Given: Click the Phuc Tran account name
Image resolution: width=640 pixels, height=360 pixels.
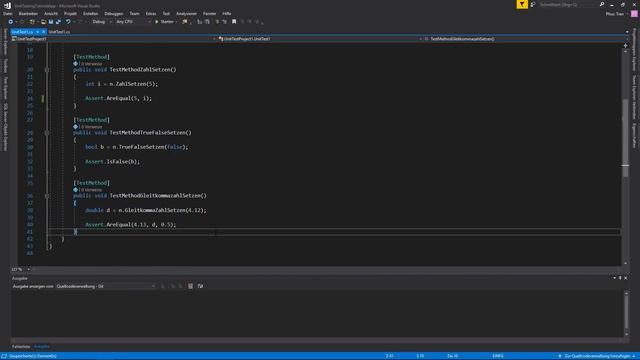Looking at the screenshot, I should (x=615, y=14).
